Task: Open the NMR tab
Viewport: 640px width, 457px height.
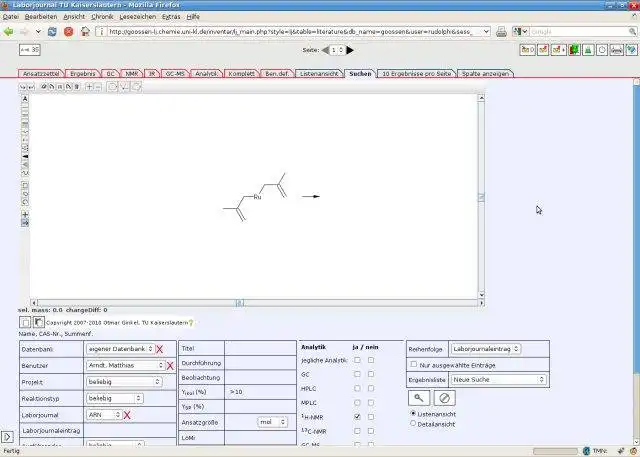Action: (131, 74)
